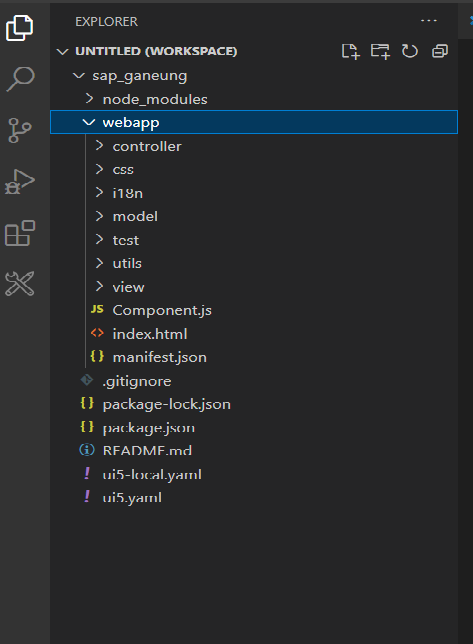This screenshot has height=644, width=473.
Task: Click the New File icon in Explorer header
Action: pos(351,51)
